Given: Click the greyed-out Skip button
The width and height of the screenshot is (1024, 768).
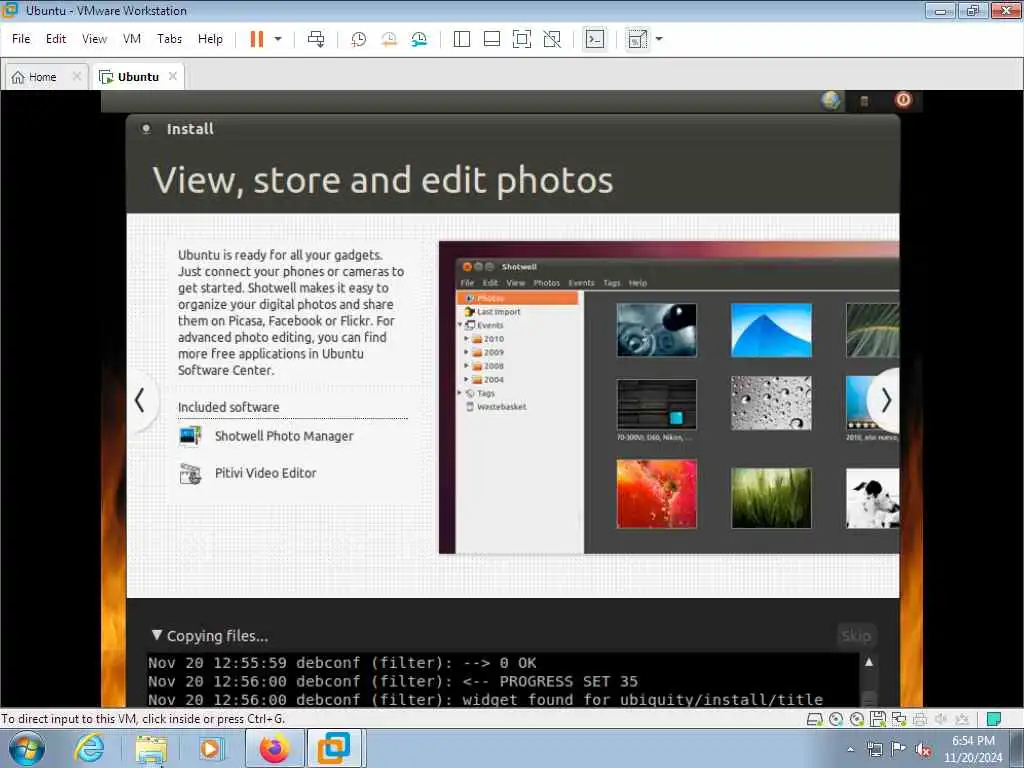Looking at the screenshot, I should [x=856, y=635].
